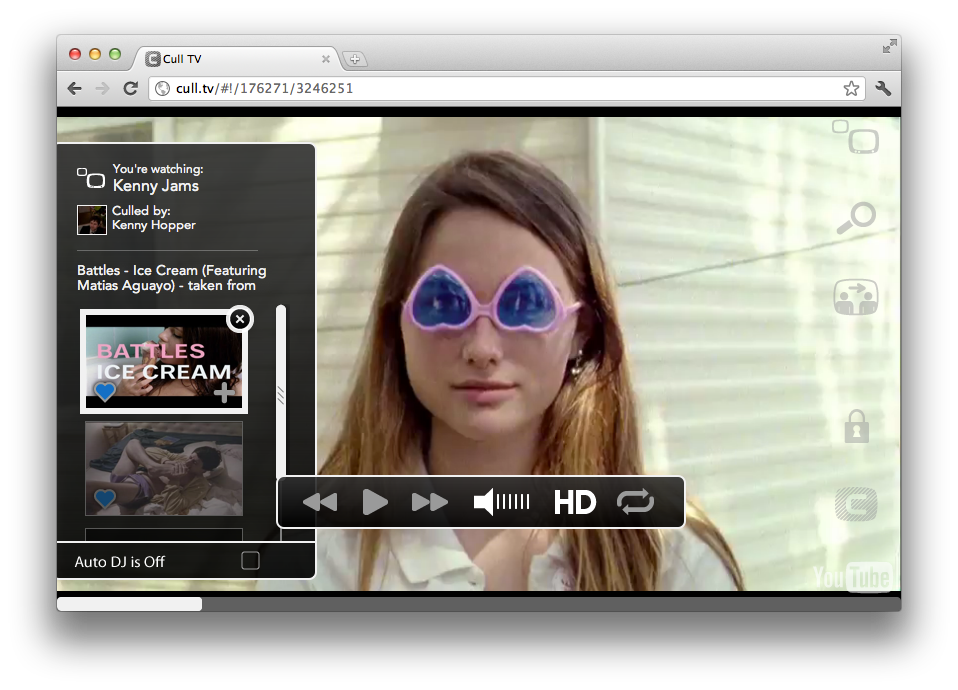Go forward in the browser
The image size is (958, 690).
coord(102,89)
